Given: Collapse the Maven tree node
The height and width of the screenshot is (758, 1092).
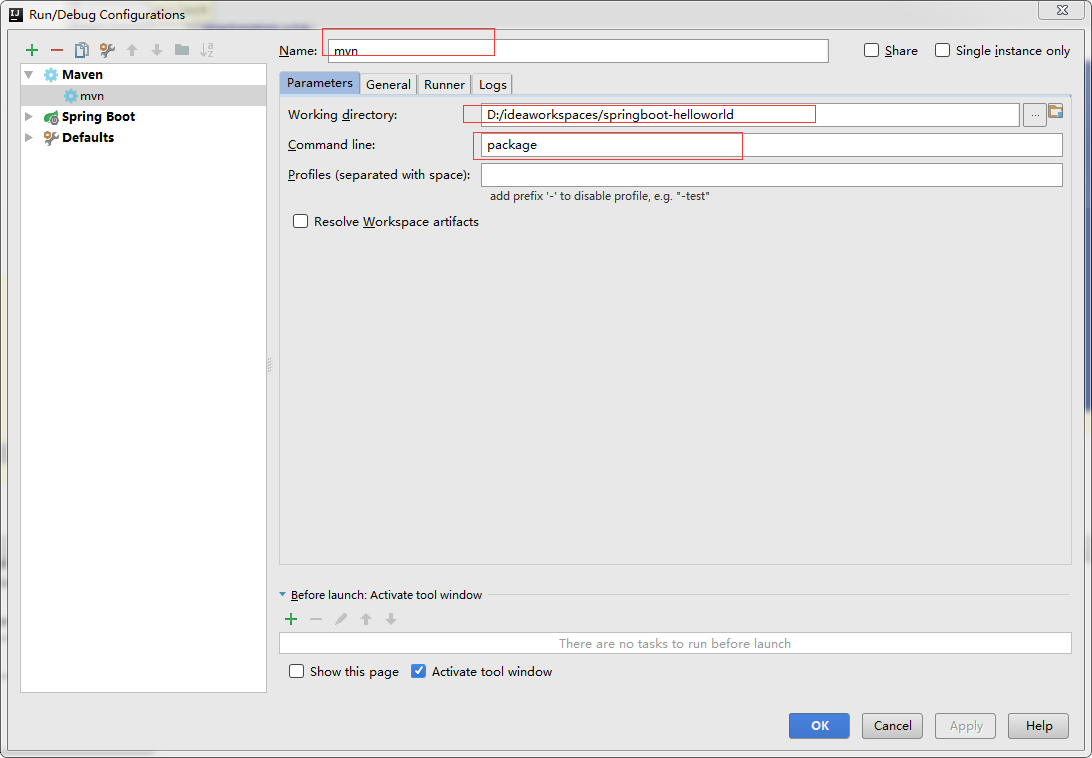Looking at the screenshot, I should tap(29, 75).
